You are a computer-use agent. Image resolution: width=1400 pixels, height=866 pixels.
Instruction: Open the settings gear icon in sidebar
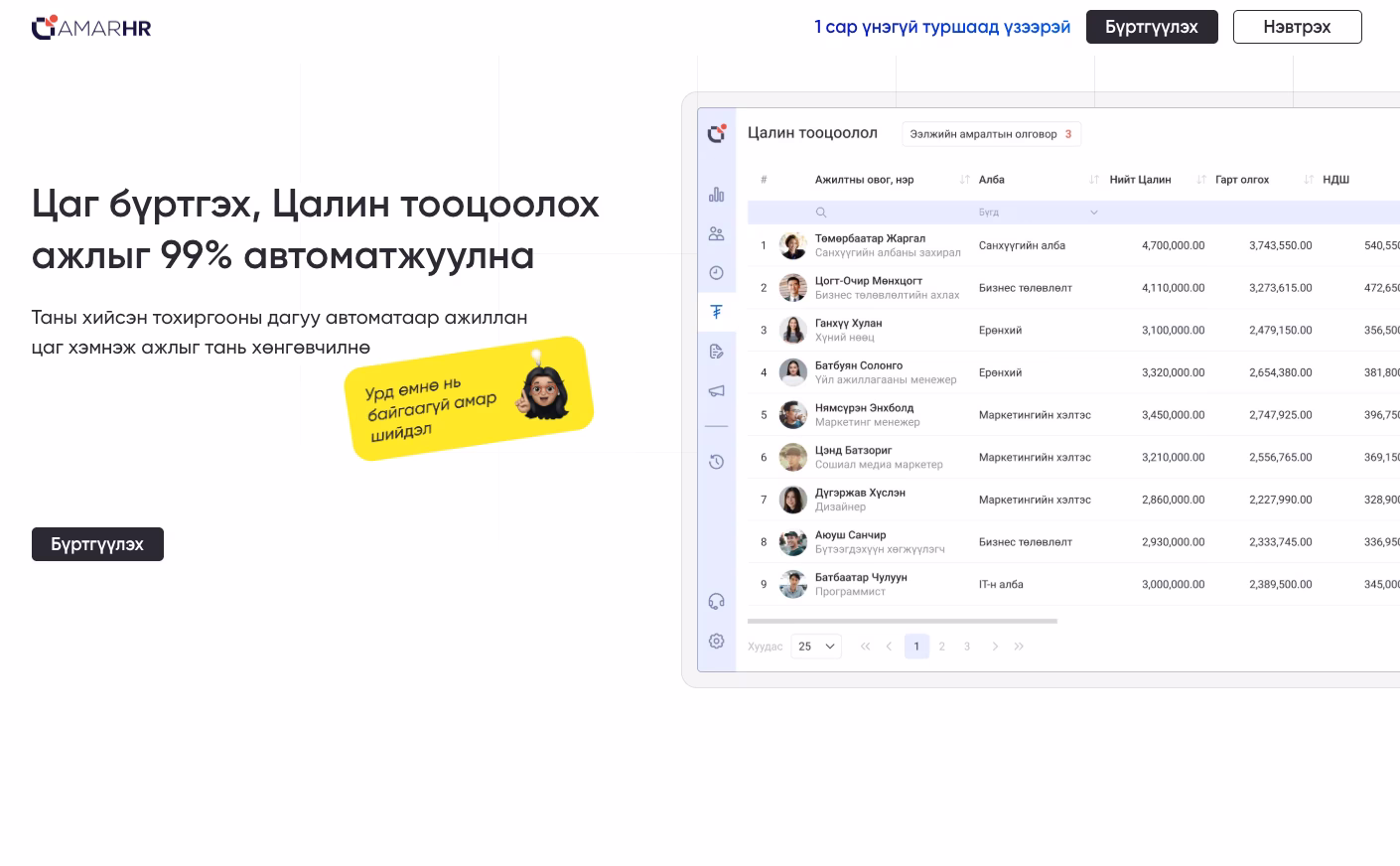point(716,642)
